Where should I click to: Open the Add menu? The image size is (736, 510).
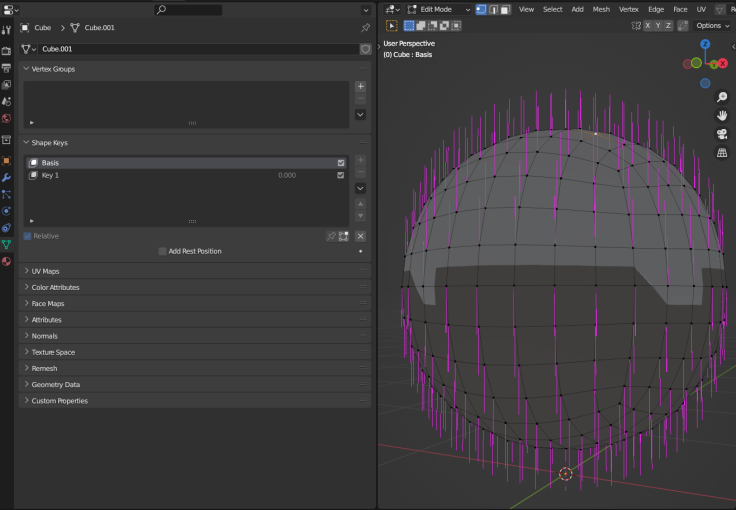[x=577, y=9]
